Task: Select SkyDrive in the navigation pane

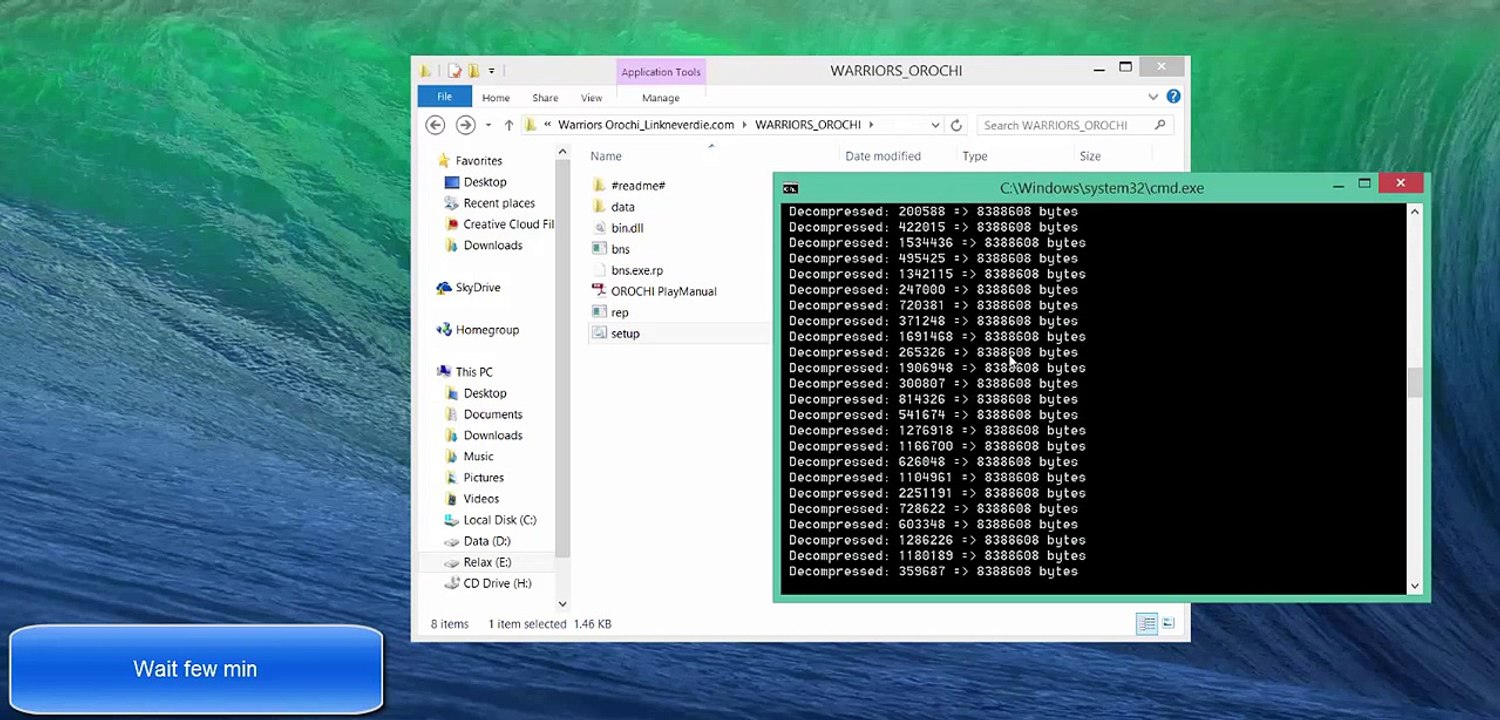Action: coord(477,287)
